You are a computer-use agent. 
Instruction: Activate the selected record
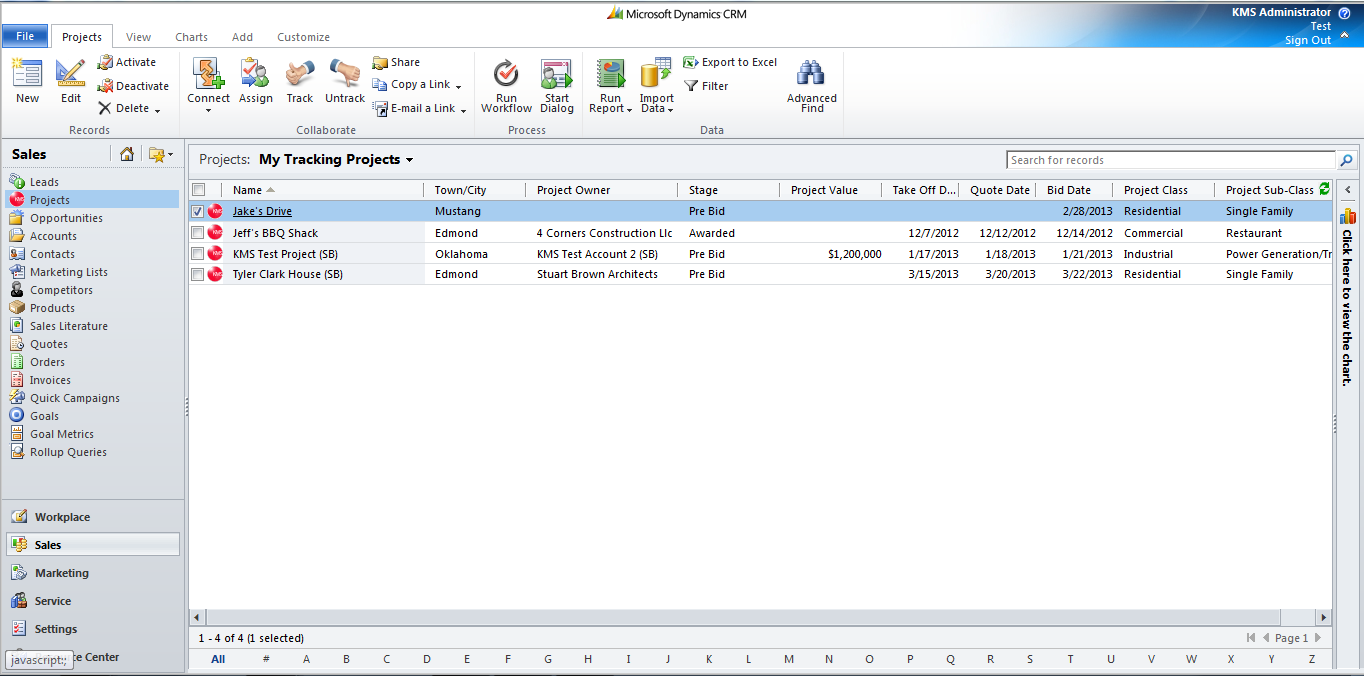pos(126,62)
